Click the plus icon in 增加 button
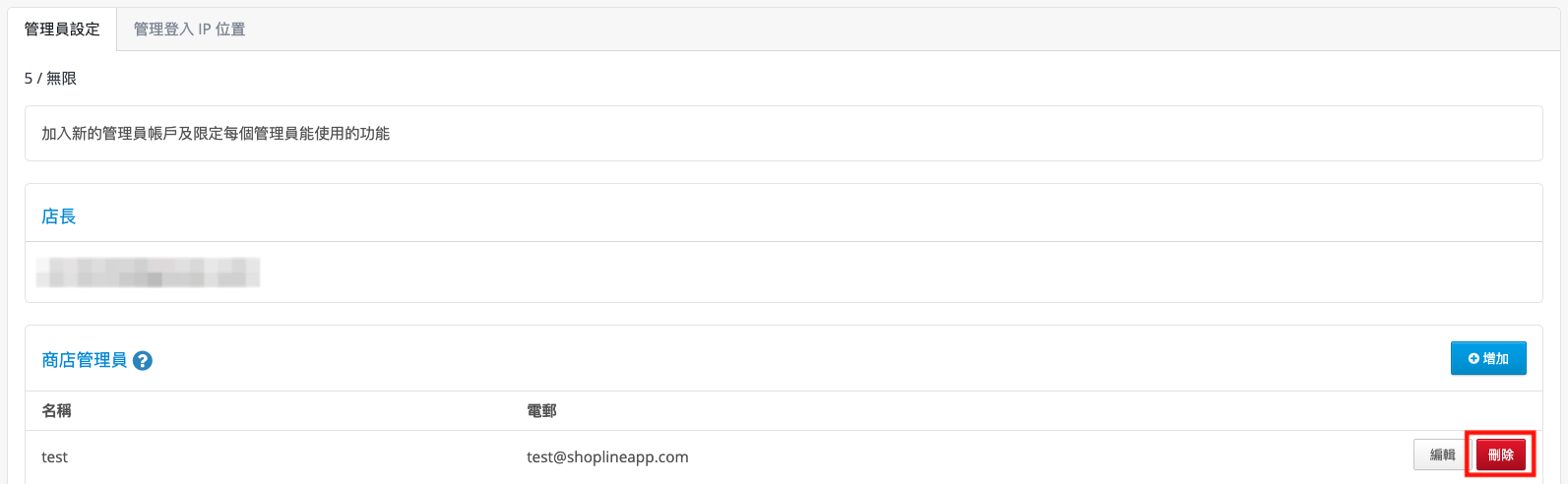This screenshot has width=1568, height=484. click(1474, 358)
